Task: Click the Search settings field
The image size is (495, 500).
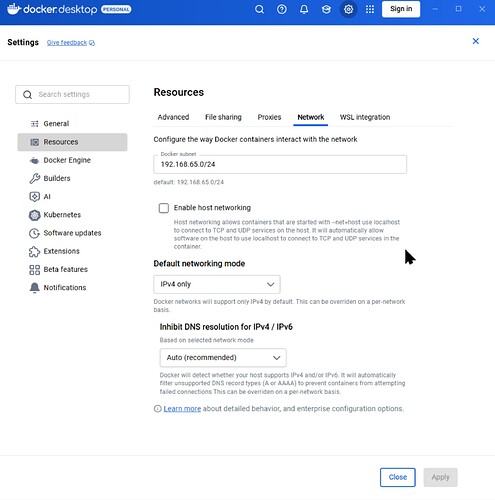Action: [72, 94]
